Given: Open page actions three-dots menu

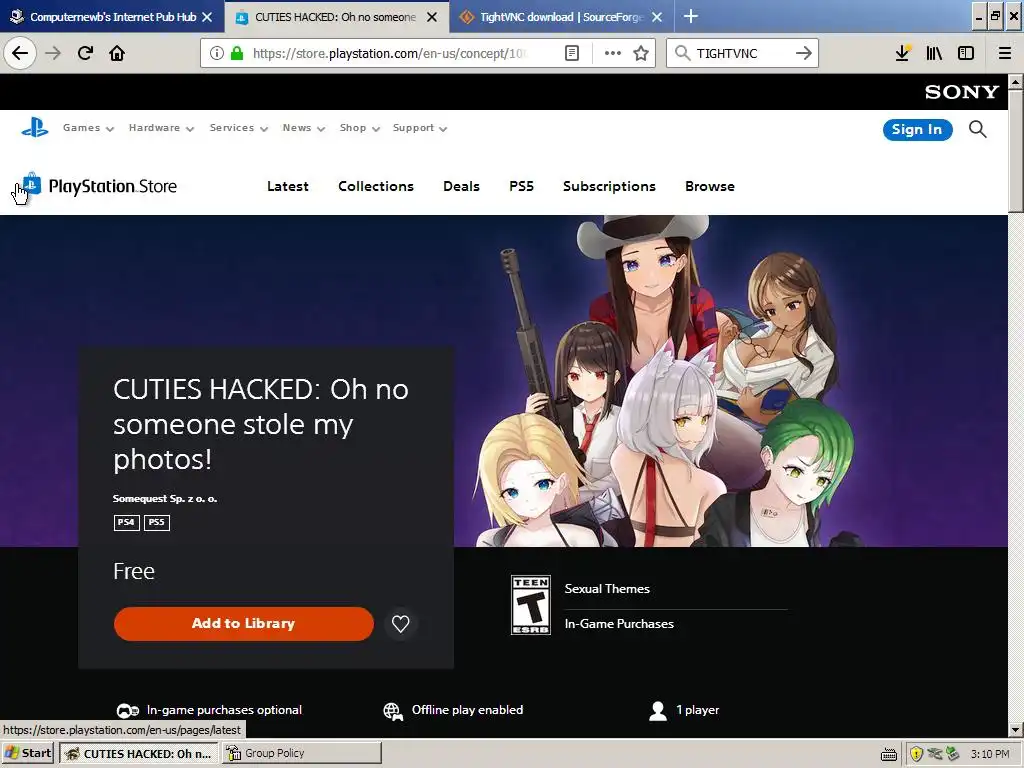Looking at the screenshot, I should [x=613, y=53].
